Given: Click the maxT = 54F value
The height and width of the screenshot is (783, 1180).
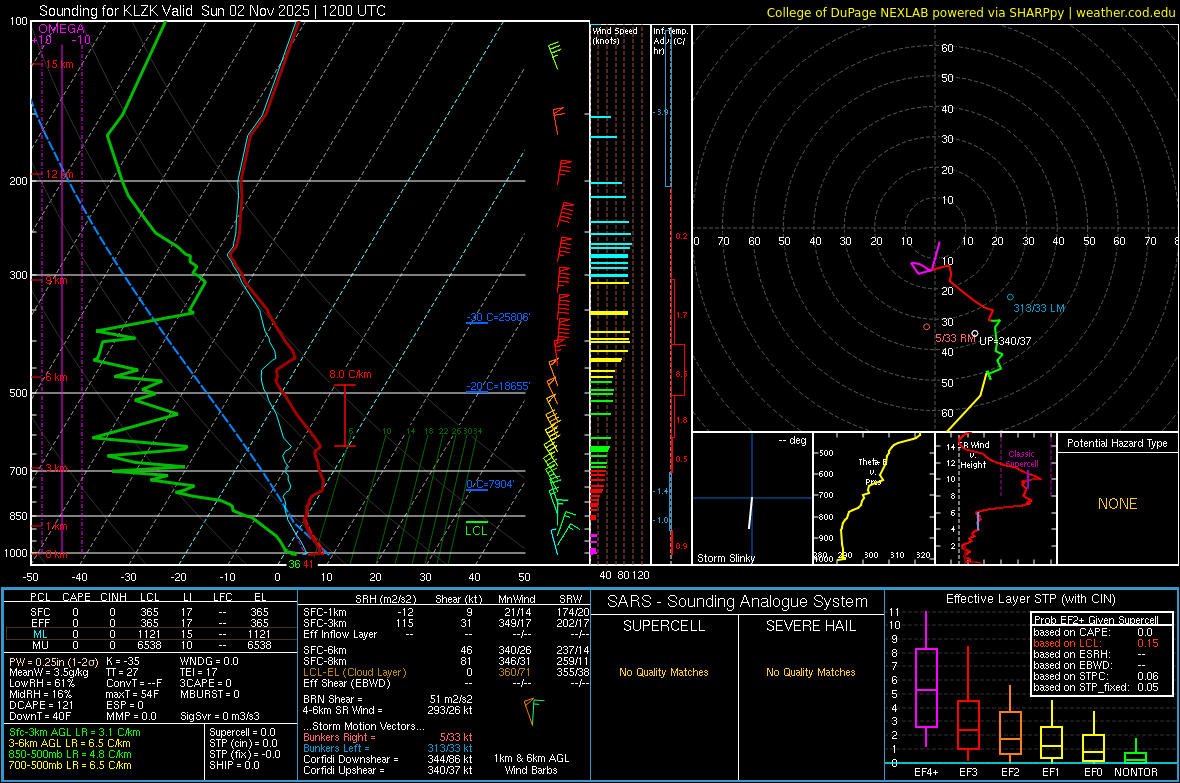Looking at the screenshot, I should (x=132, y=694).
